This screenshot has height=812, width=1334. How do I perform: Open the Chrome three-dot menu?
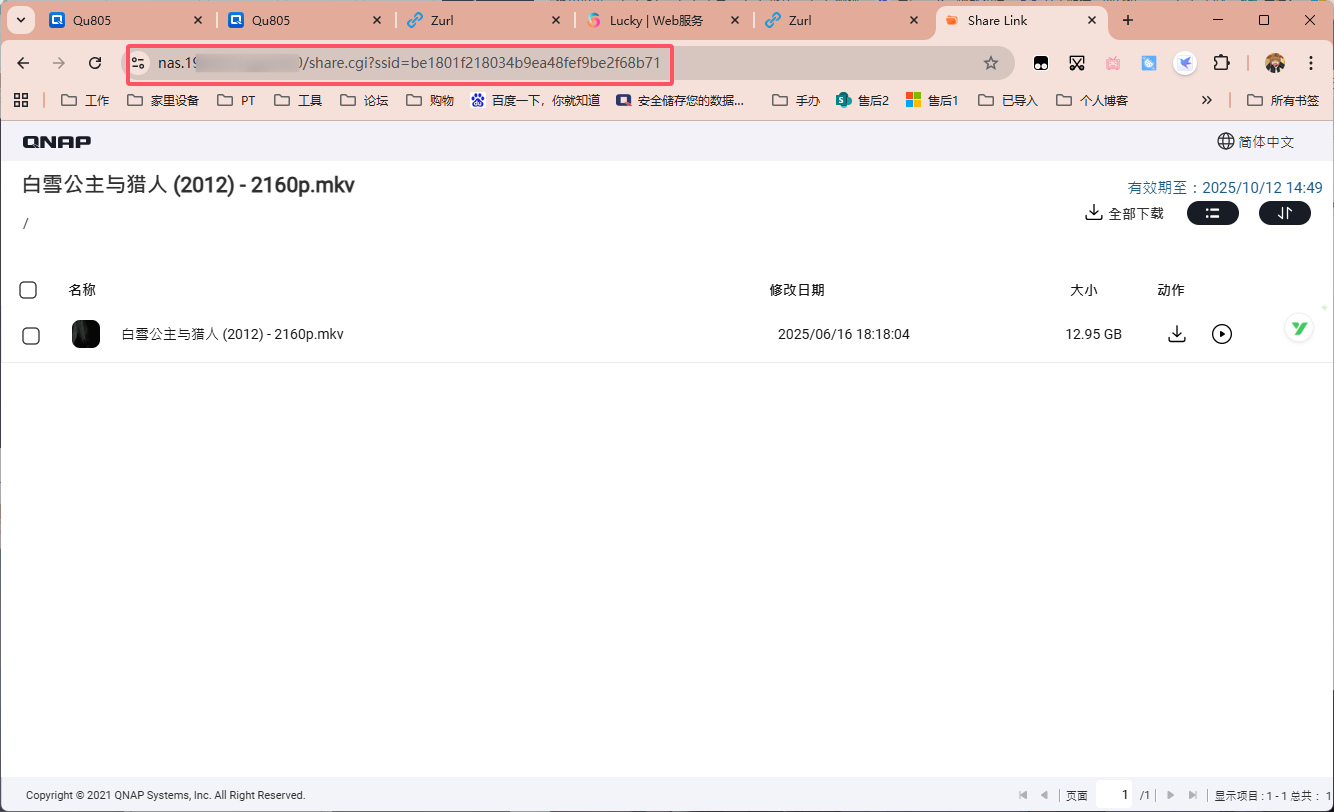[1311, 62]
